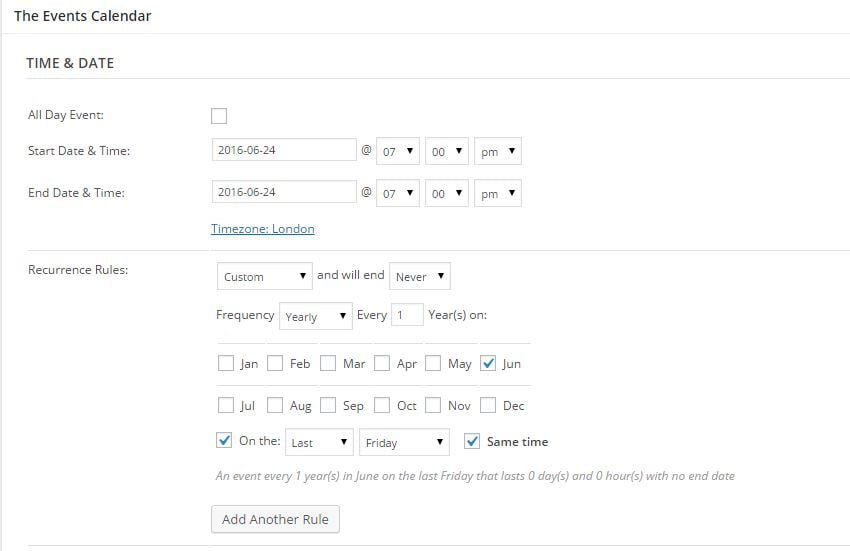The image size is (850, 551).
Task: Click the Every year(s) interval field
Action: pos(407,315)
